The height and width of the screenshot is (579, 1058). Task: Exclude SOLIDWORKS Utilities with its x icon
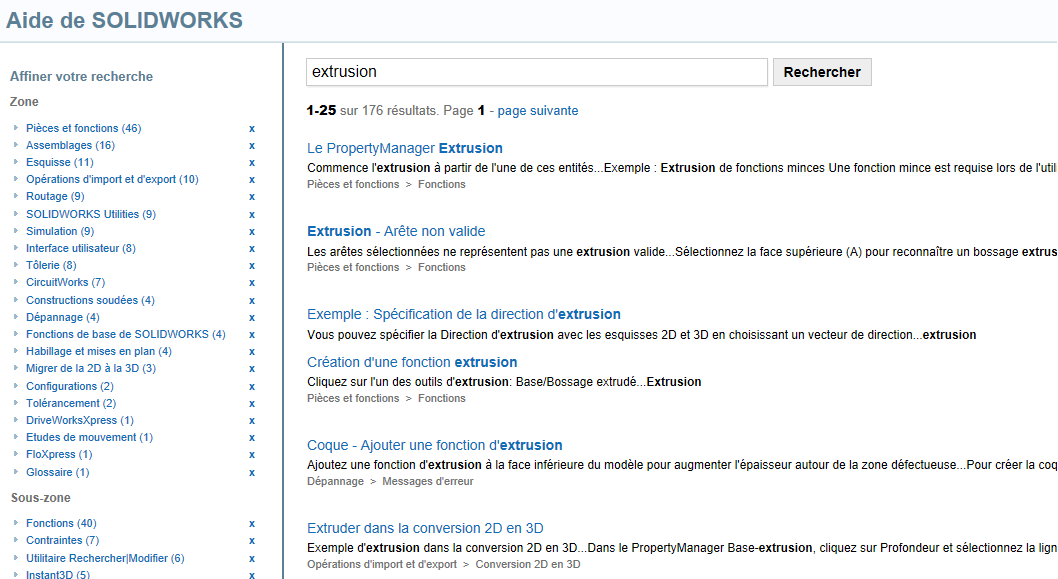coord(252,215)
